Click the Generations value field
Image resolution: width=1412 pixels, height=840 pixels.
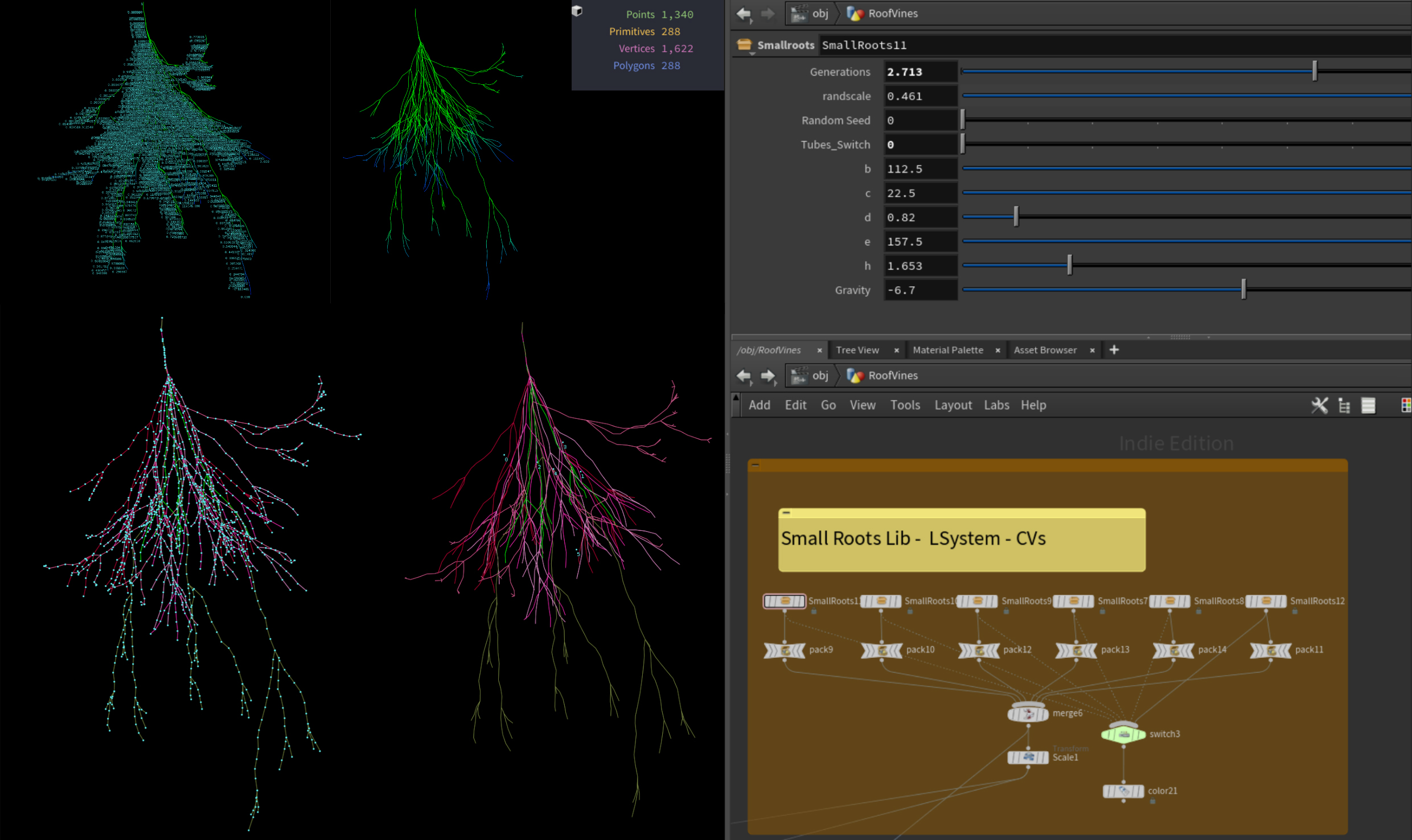pyautogui.click(x=920, y=72)
